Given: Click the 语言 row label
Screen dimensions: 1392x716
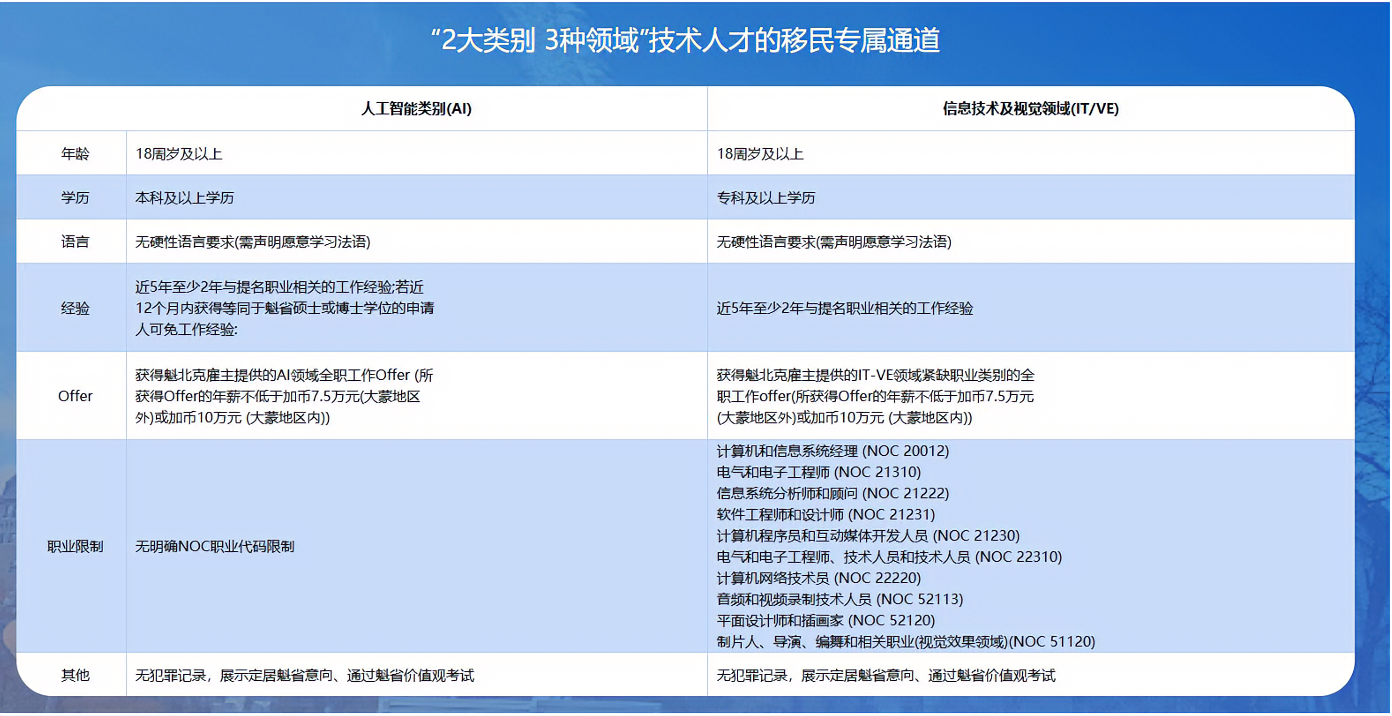Looking at the screenshot, I should pyautogui.click(x=75, y=242).
